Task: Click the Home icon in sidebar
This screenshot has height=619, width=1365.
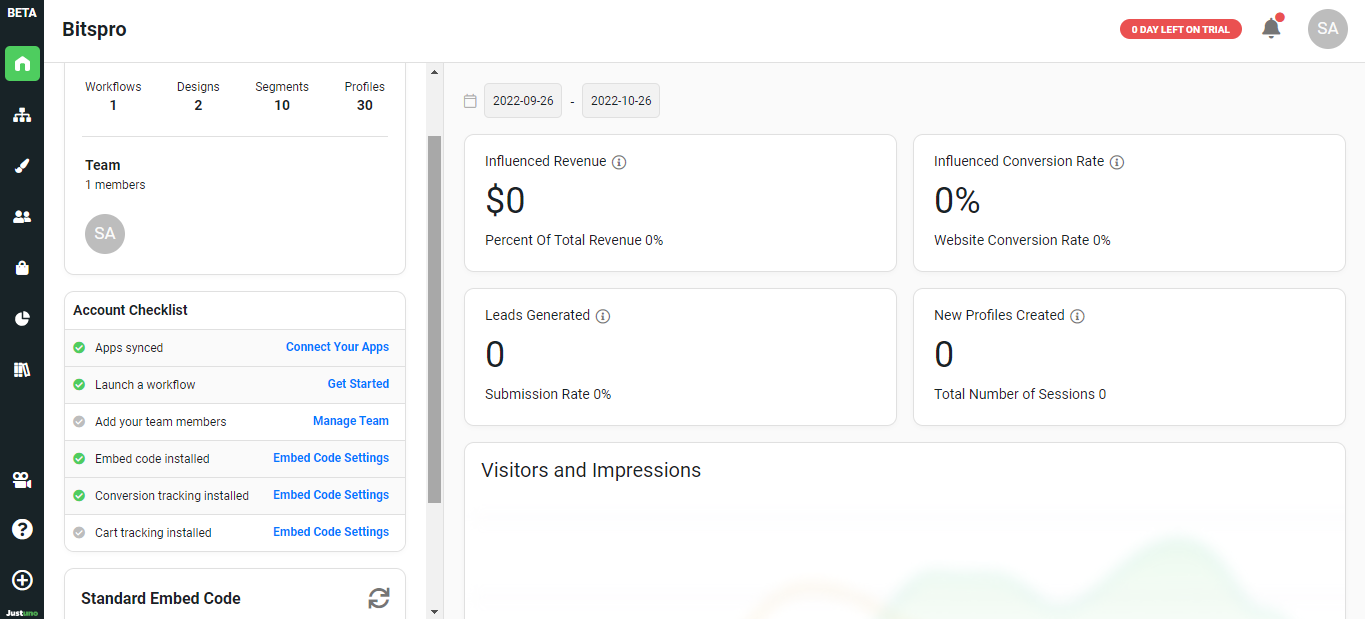Action: [x=22, y=63]
